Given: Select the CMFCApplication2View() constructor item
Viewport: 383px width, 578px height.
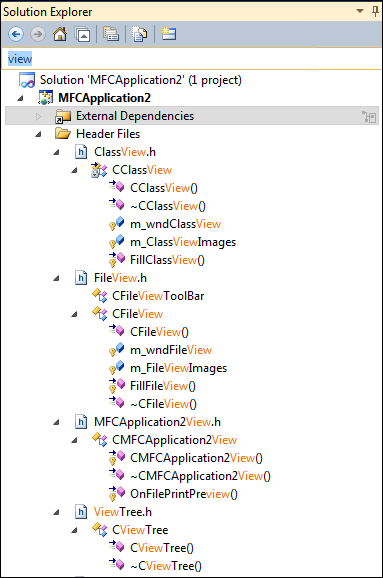Looking at the screenshot, I should [x=196, y=458].
